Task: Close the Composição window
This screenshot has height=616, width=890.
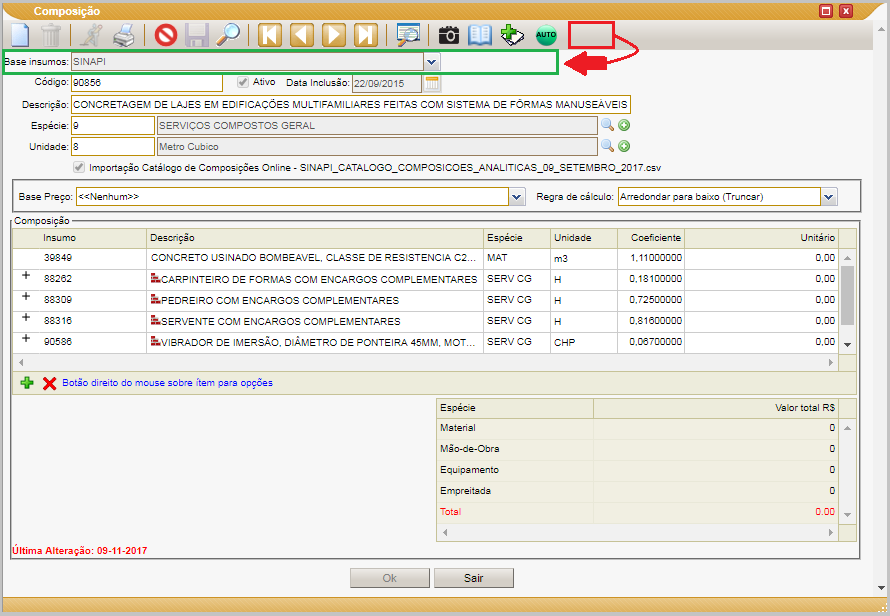Action: (x=846, y=11)
